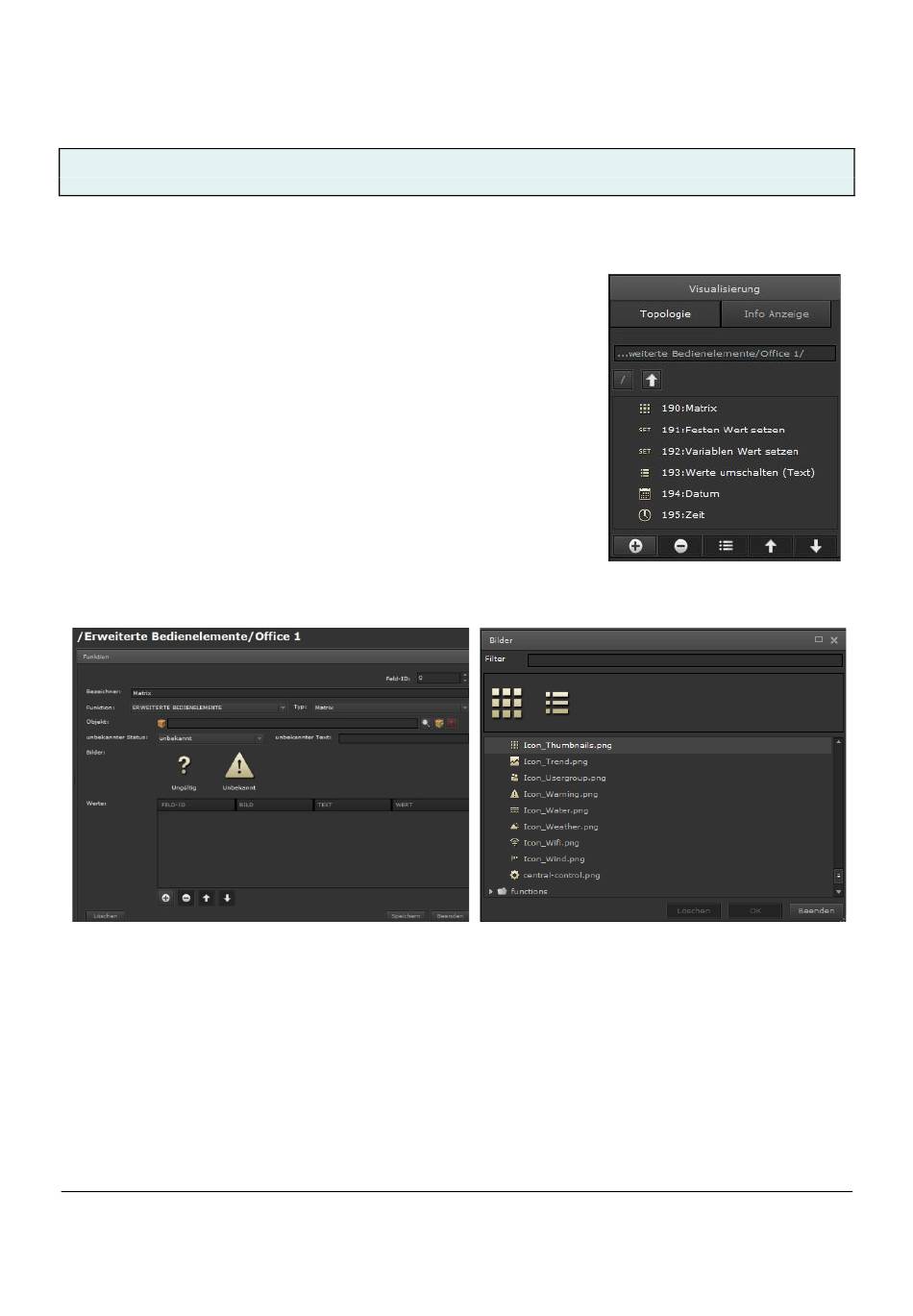Click the Speichern button

click(406, 916)
